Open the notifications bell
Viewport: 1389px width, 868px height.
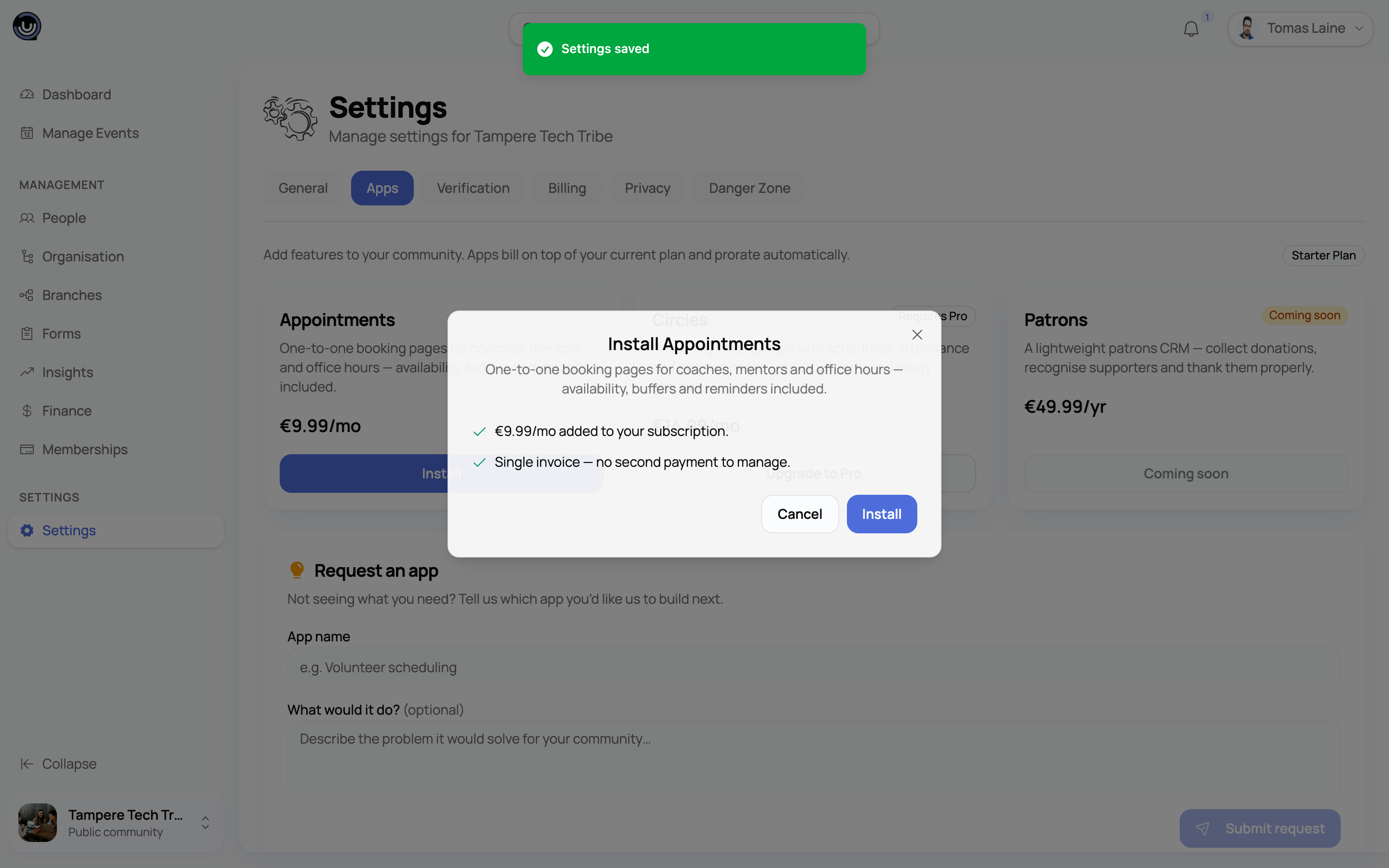pos(1191,29)
